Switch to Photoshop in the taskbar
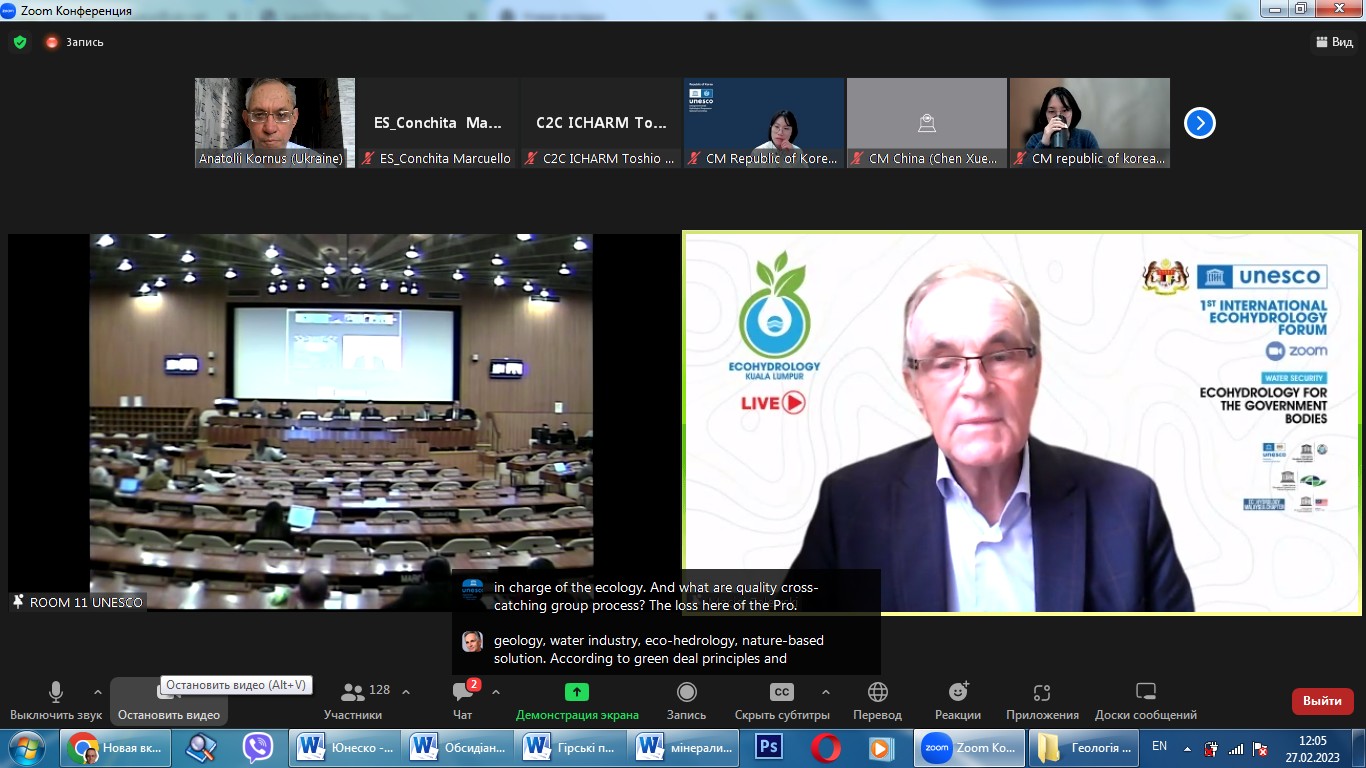Screen dimensions: 1366x768 [769, 747]
